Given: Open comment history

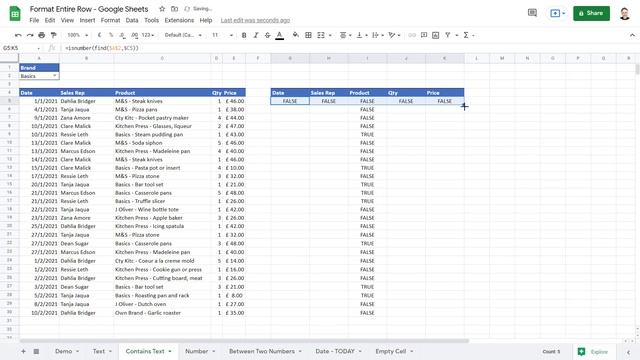Looking at the screenshot, I should pos(532,13).
